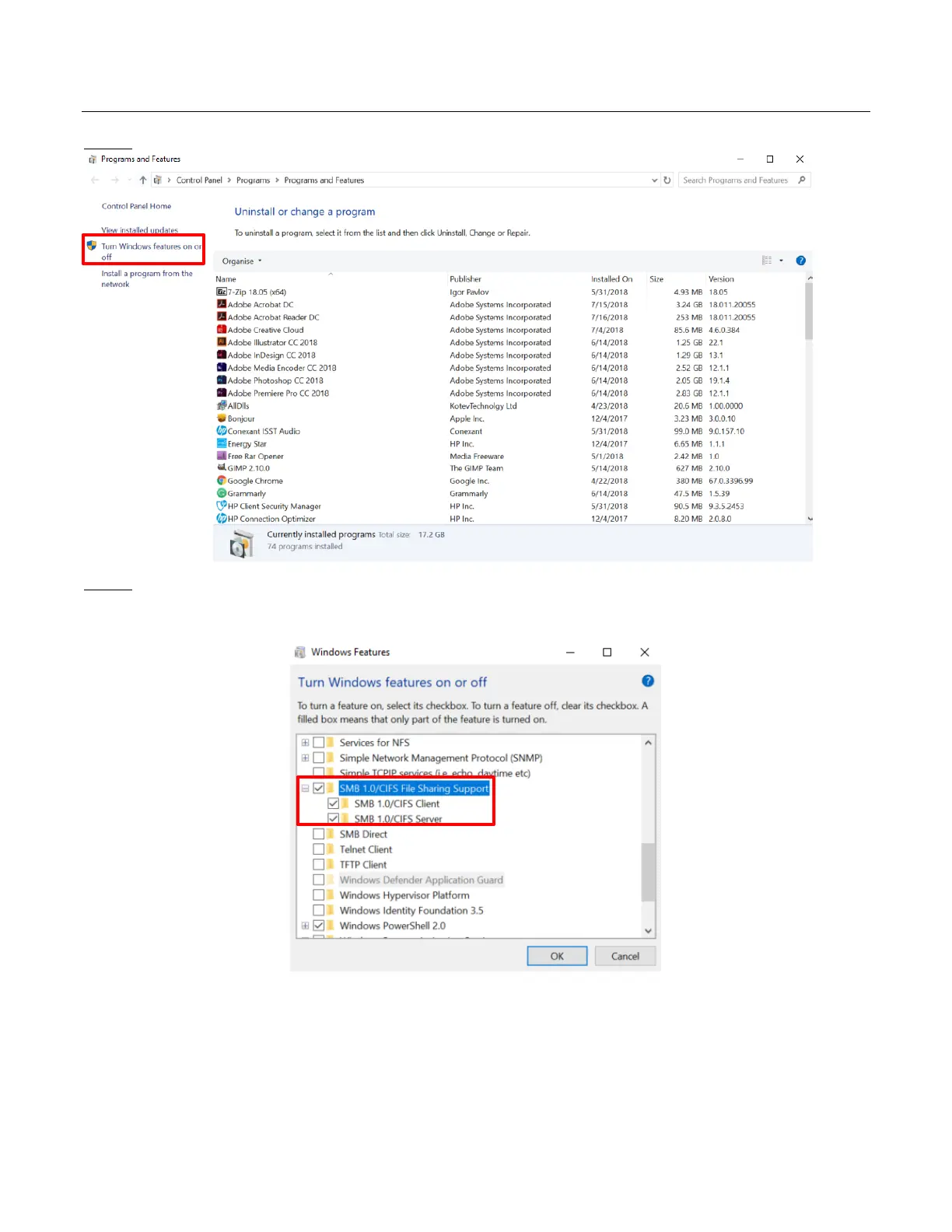
Task: Enable Windows Hypervisor Platform checkbox
Action: click(x=318, y=895)
